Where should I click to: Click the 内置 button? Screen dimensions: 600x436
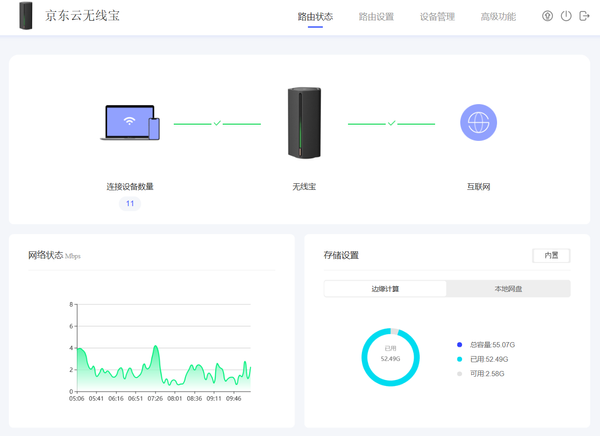click(x=551, y=255)
